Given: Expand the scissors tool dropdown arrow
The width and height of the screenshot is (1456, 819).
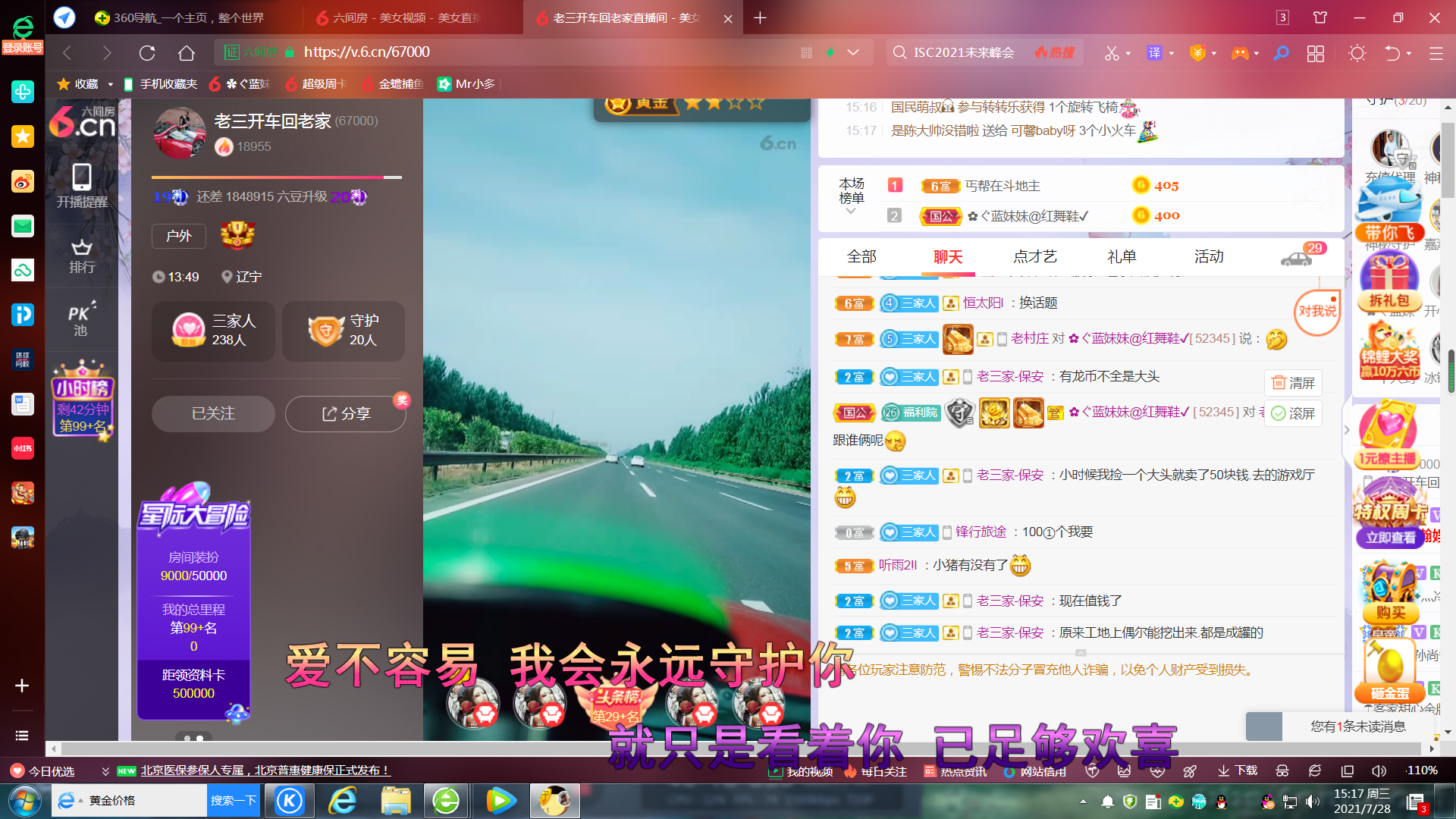Looking at the screenshot, I should 1128,54.
